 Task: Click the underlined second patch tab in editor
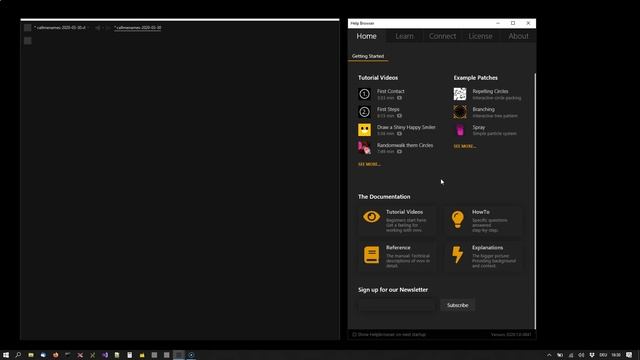(138, 28)
